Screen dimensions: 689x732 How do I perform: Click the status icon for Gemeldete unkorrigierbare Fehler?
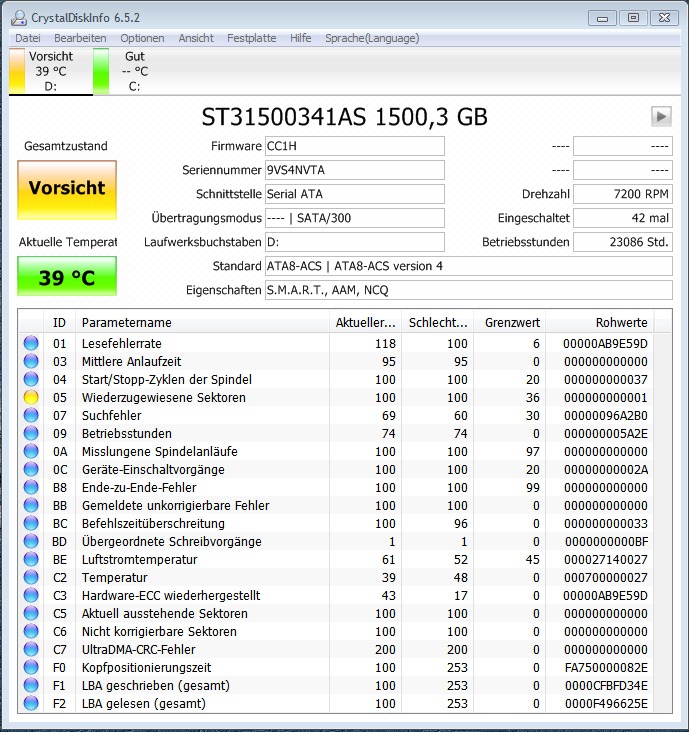(x=31, y=505)
